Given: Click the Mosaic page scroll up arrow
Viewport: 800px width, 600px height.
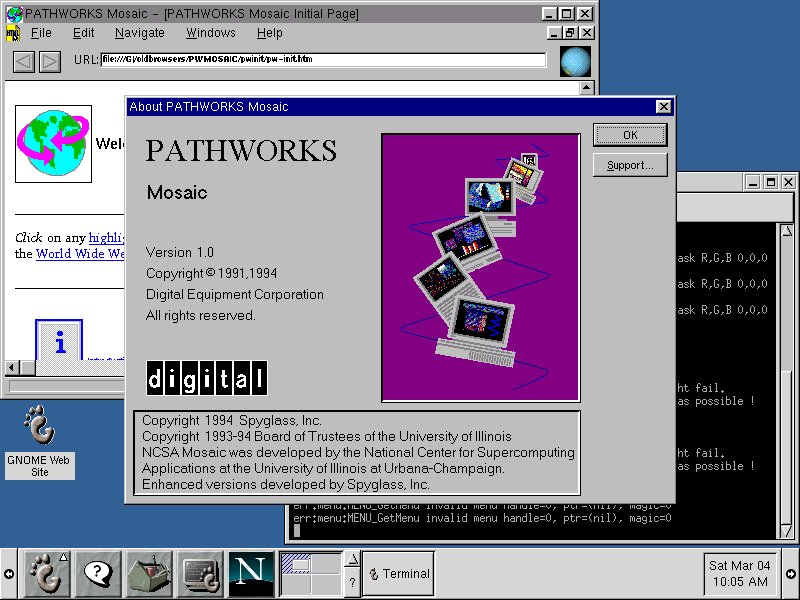Looking at the screenshot, I should click(x=587, y=88).
